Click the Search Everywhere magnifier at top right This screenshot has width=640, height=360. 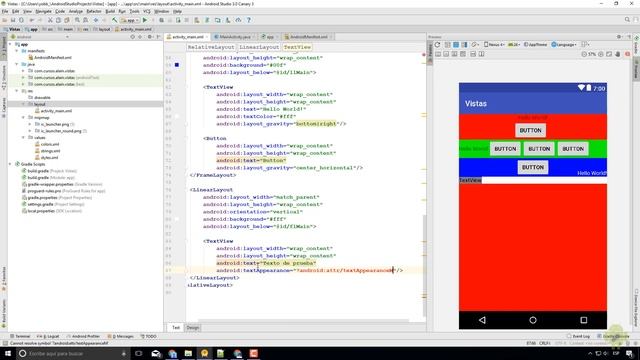pos(627,20)
